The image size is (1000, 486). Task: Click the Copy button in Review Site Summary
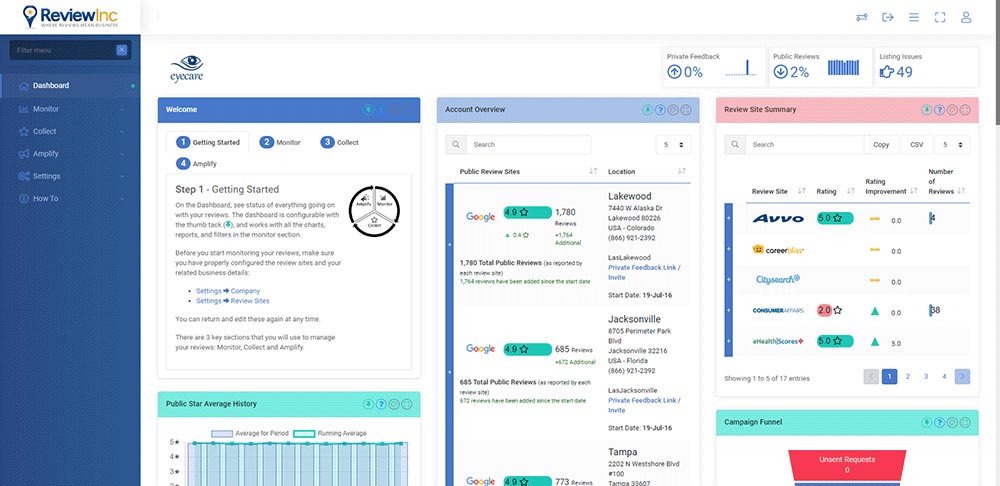coord(881,145)
